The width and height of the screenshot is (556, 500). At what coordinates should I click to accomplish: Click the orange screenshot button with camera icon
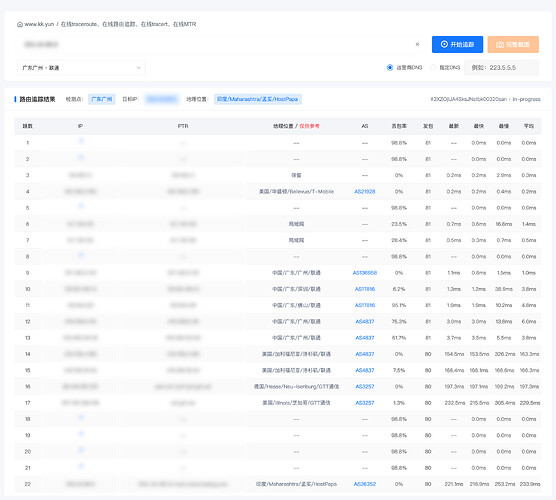[x=513, y=44]
